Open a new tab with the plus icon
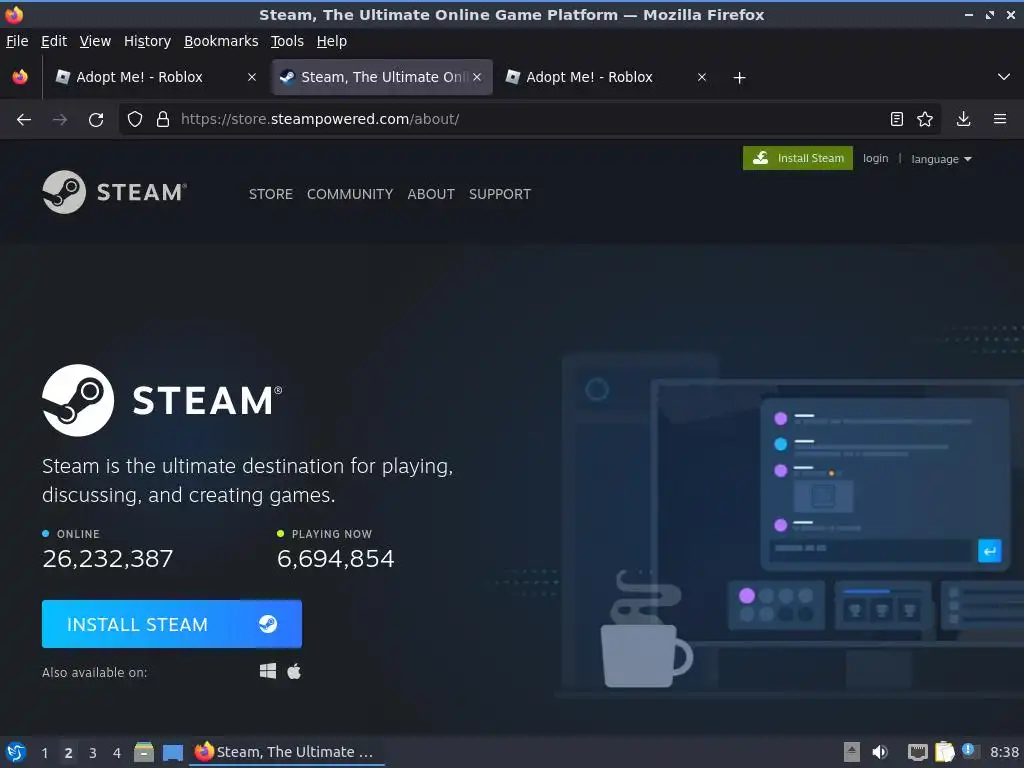The image size is (1024, 768). pos(739,78)
